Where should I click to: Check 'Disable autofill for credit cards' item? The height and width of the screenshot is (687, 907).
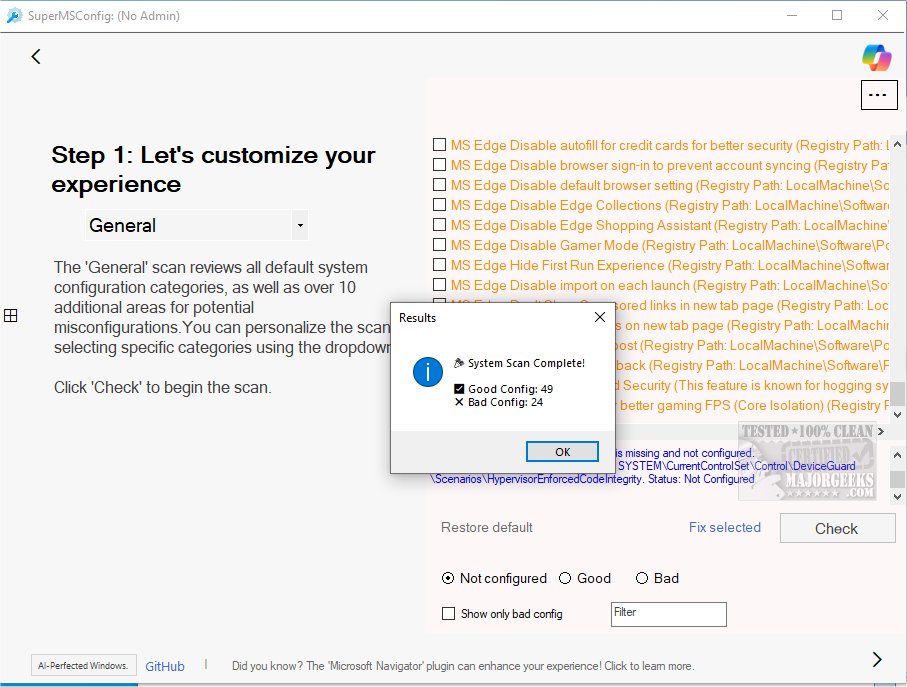pos(440,145)
